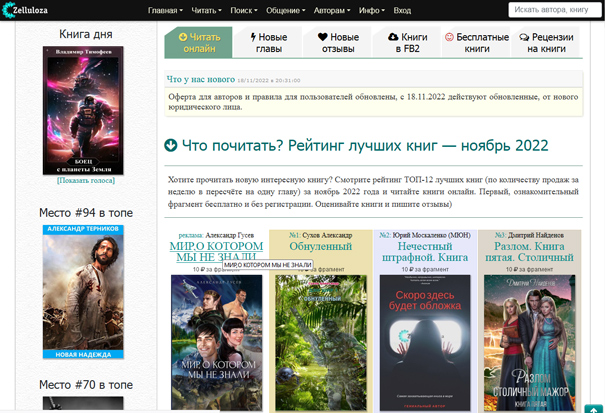Click author name Александр Гусев
The height and width of the screenshot is (413, 605).
[230, 235]
